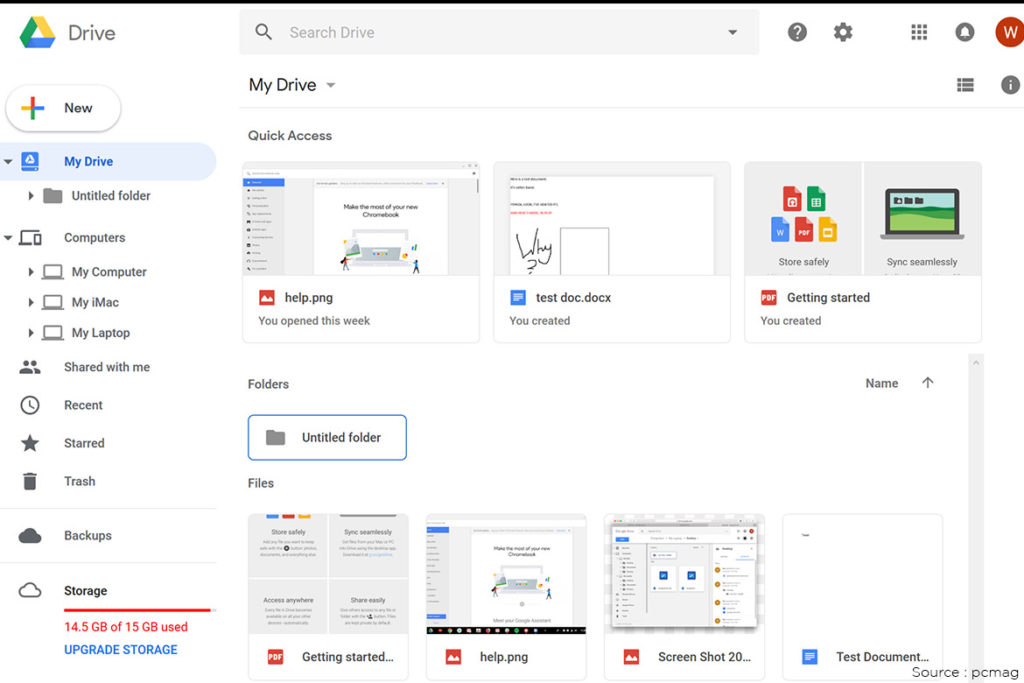Click the UPGRADE STORAGE link

pyautogui.click(x=121, y=650)
